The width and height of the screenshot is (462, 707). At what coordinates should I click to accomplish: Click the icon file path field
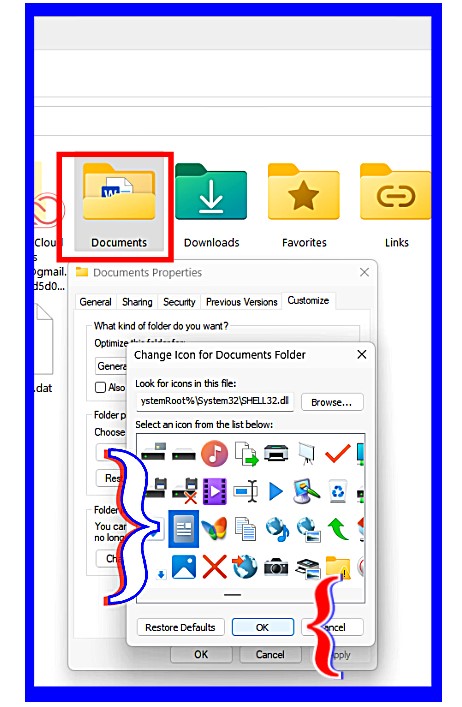[x=215, y=401]
